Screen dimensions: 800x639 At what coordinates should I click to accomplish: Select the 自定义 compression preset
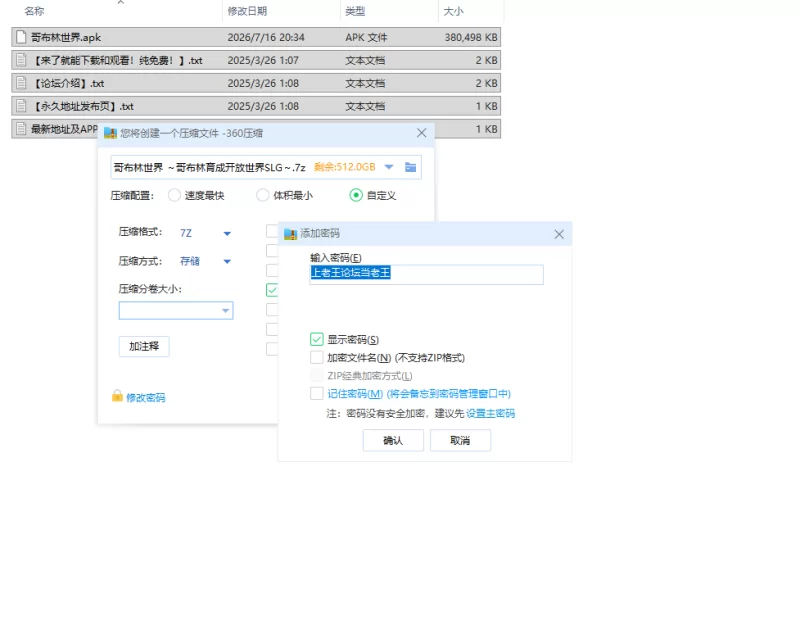[x=356, y=195]
